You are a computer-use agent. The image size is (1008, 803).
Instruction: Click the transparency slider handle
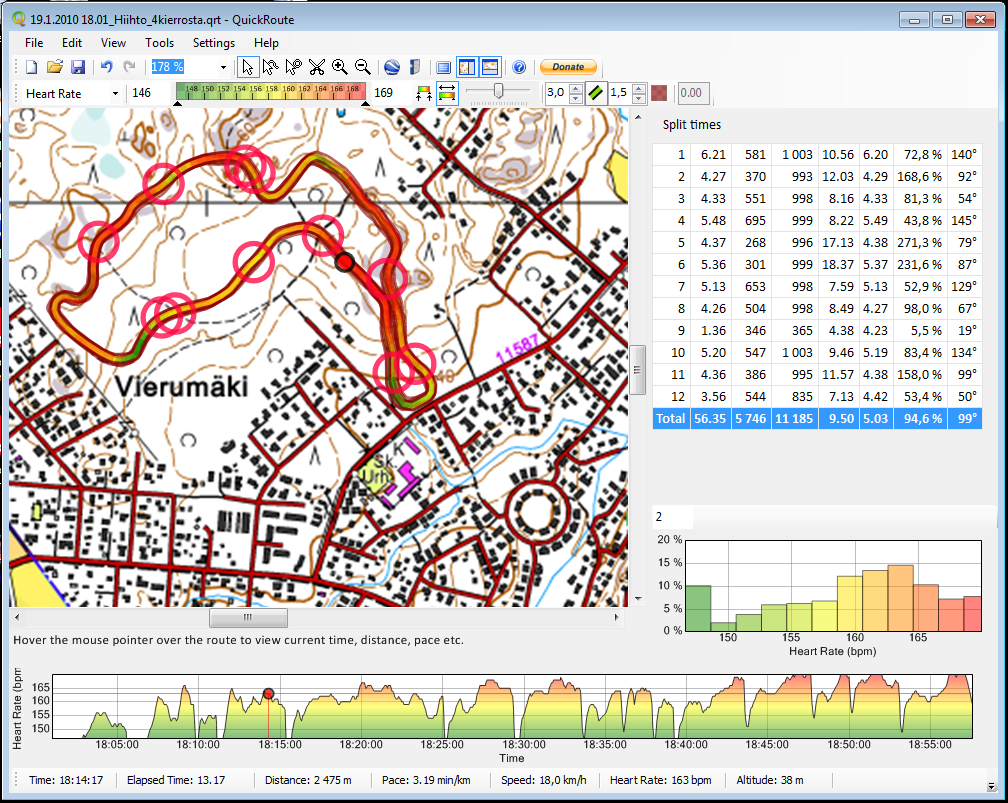pyautogui.click(x=498, y=91)
